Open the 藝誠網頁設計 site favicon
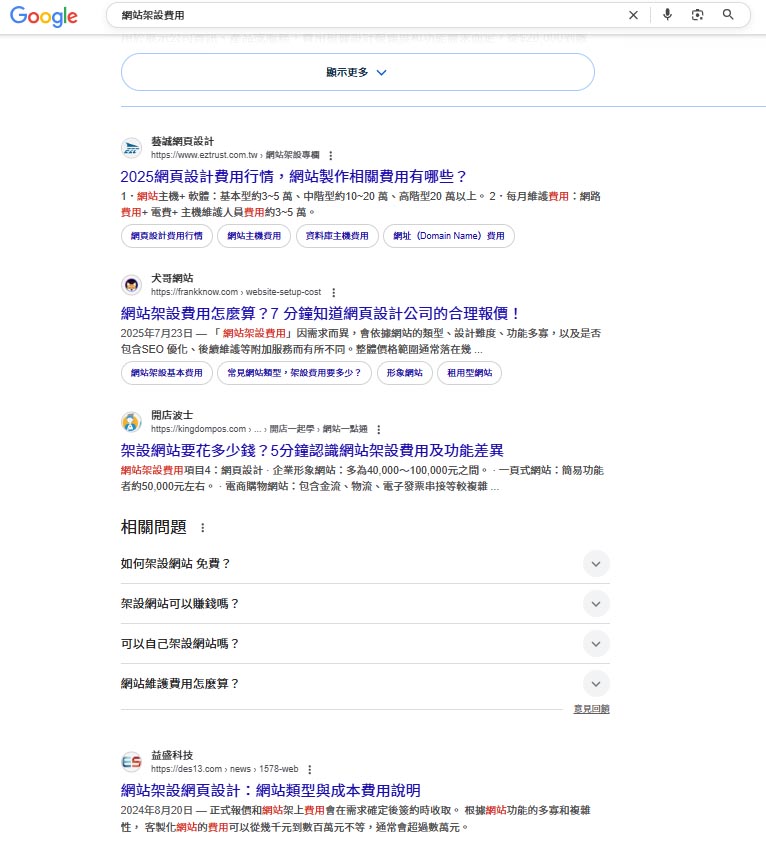 click(131, 148)
